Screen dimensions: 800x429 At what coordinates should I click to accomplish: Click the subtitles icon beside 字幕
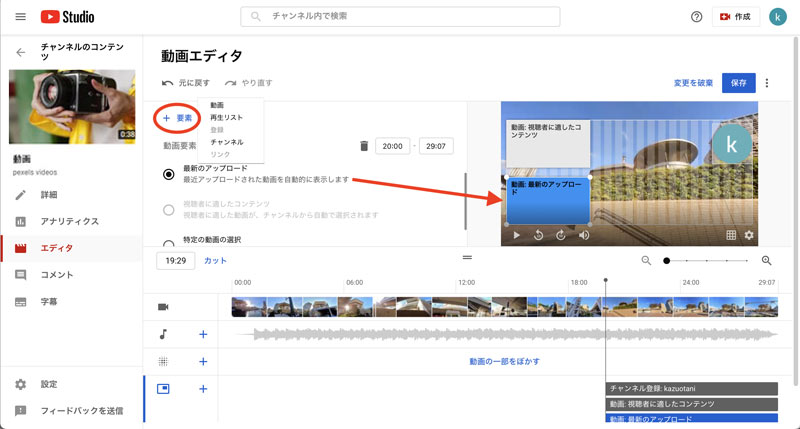(20, 302)
